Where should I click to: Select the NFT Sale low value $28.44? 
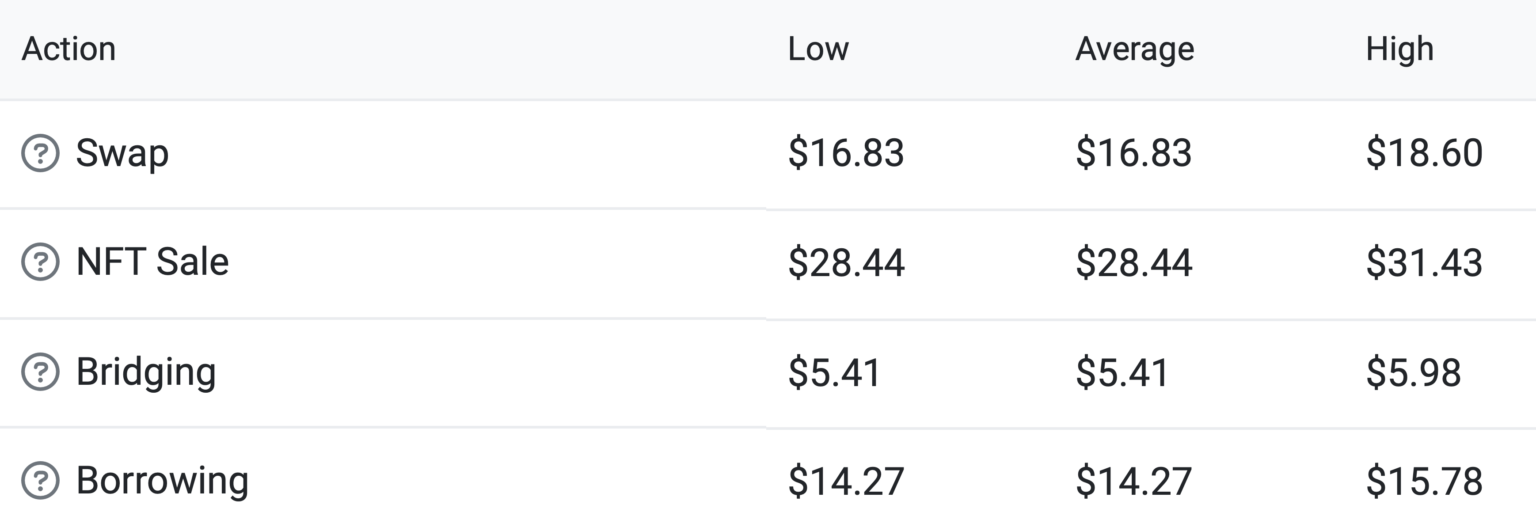coord(846,262)
